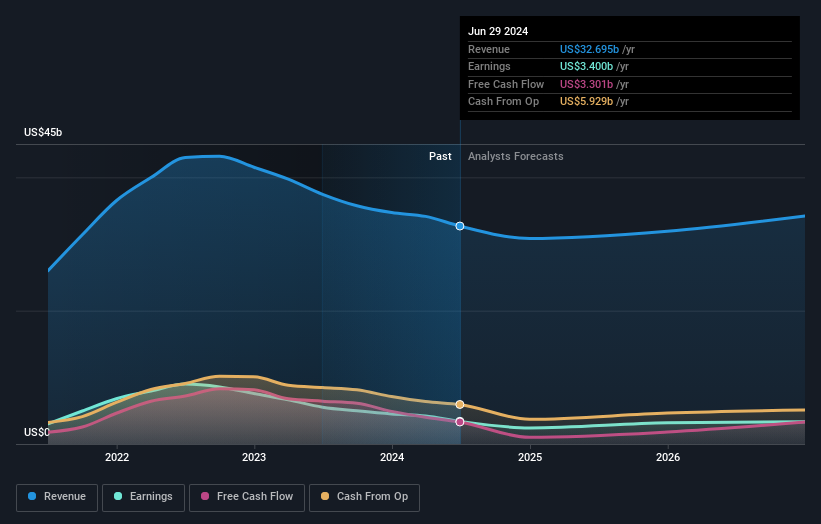
Task: Click the Earnings row label in tooltip
Action: tap(489, 66)
